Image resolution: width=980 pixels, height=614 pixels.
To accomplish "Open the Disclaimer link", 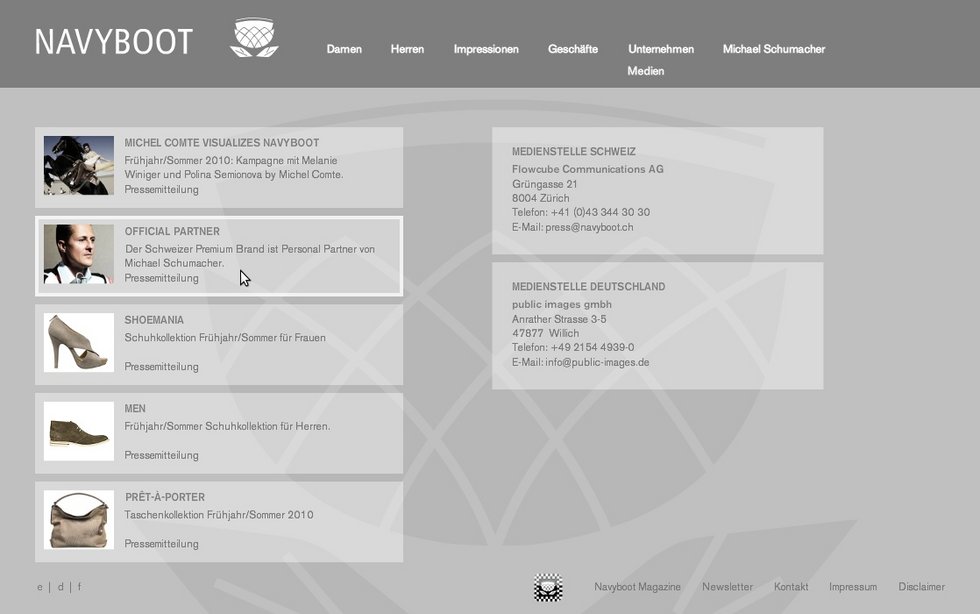I will click(922, 587).
